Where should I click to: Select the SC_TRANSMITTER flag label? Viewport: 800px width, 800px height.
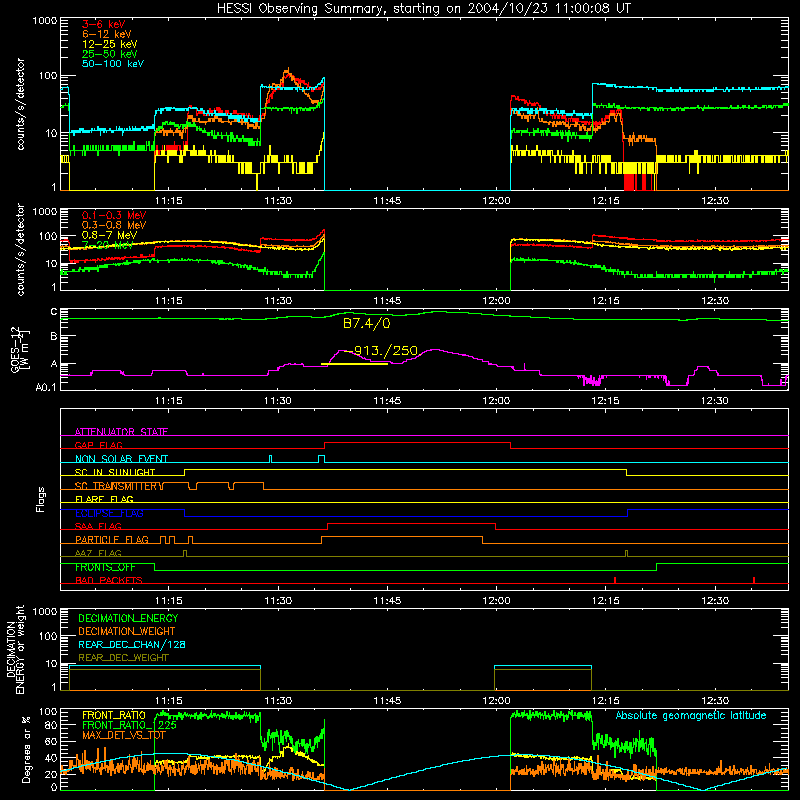[118, 486]
